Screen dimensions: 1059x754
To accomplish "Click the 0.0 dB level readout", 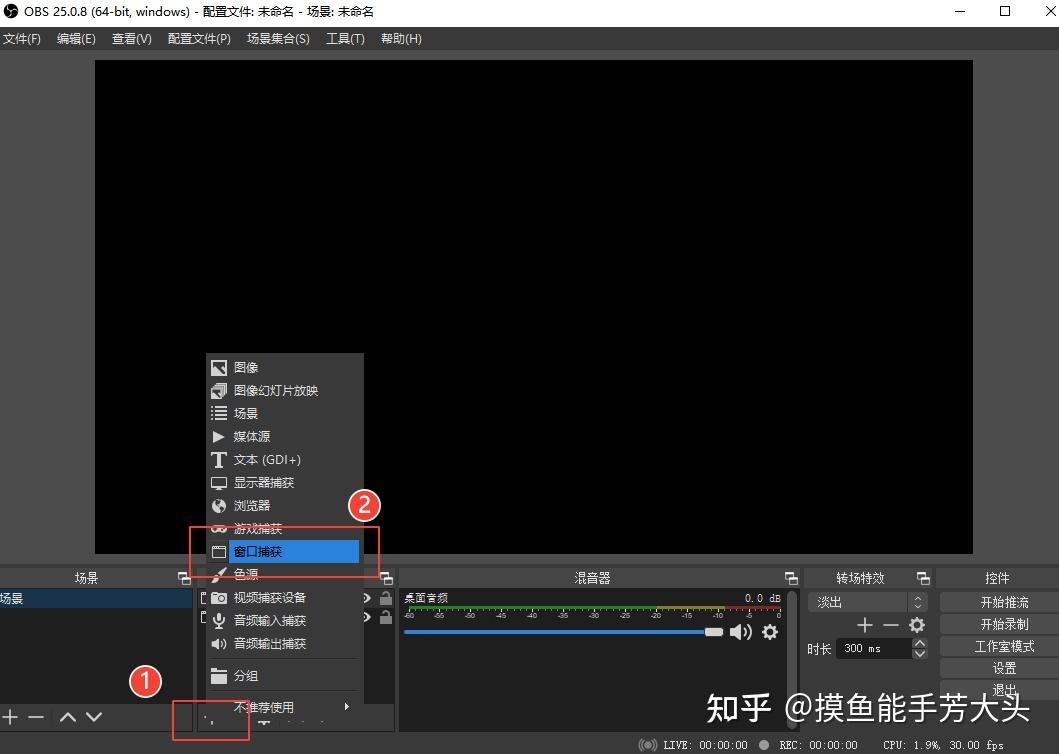I will click(x=763, y=598).
